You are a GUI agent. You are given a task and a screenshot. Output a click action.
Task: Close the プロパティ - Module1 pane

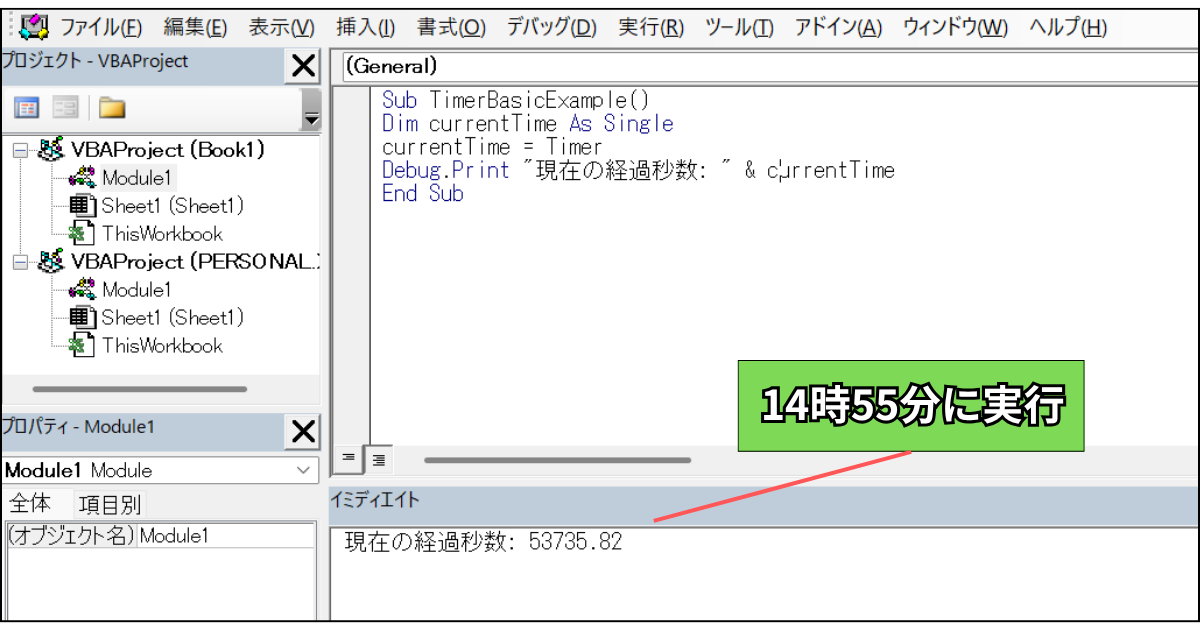302,432
